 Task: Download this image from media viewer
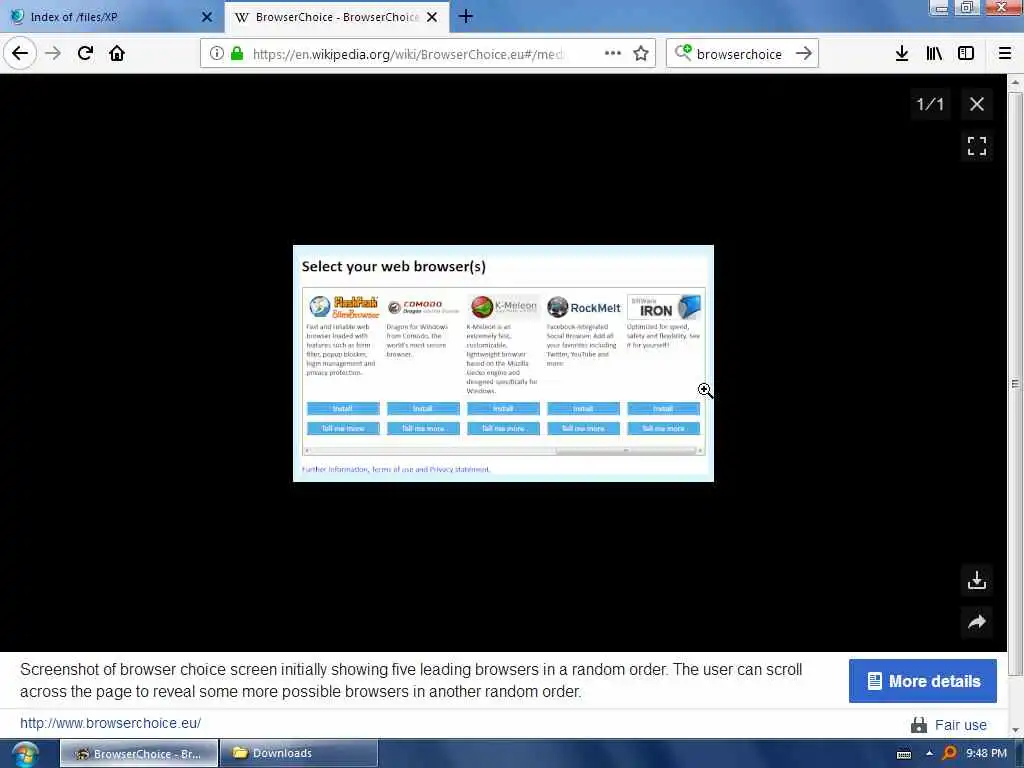[976, 580]
